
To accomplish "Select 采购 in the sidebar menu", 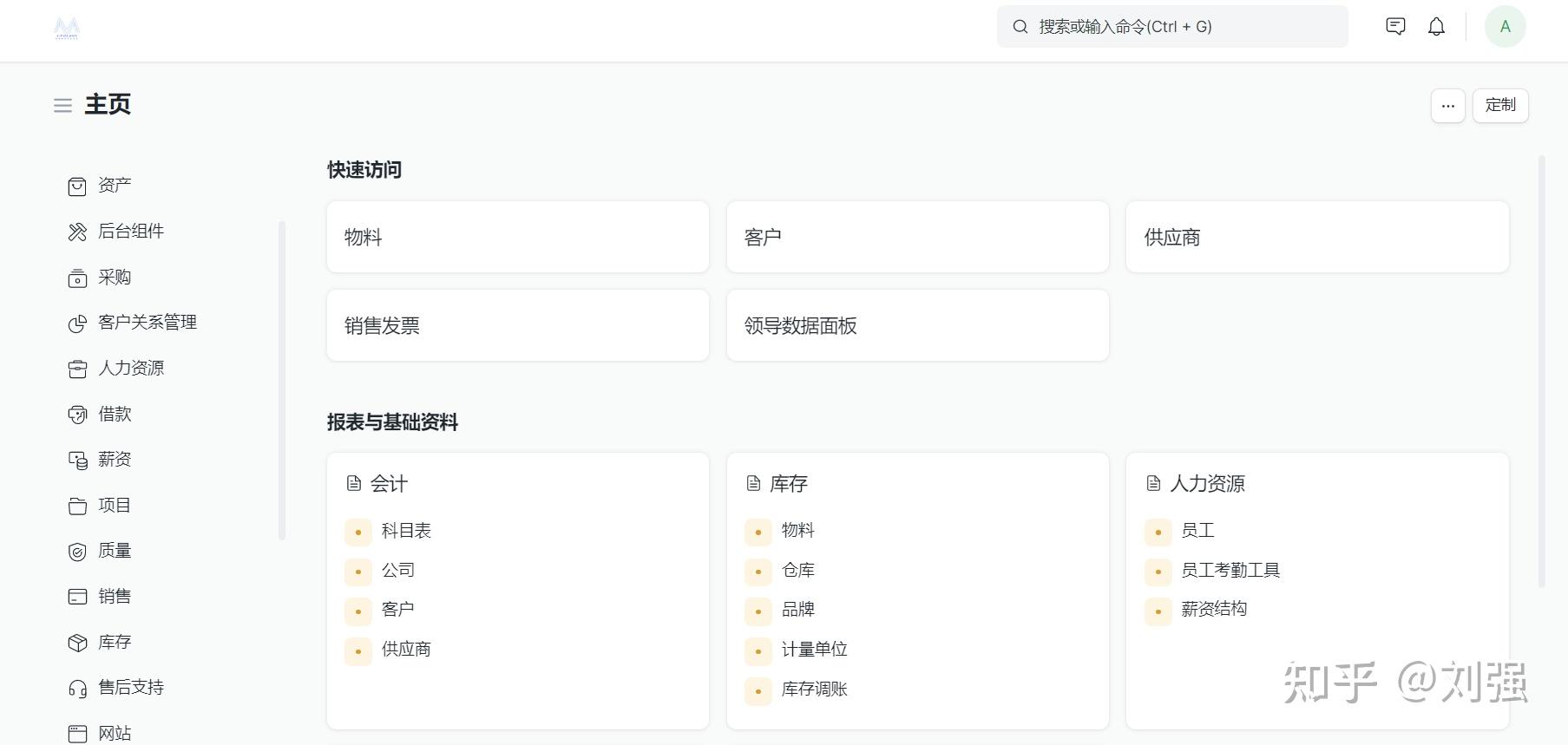I will click(114, 278).
